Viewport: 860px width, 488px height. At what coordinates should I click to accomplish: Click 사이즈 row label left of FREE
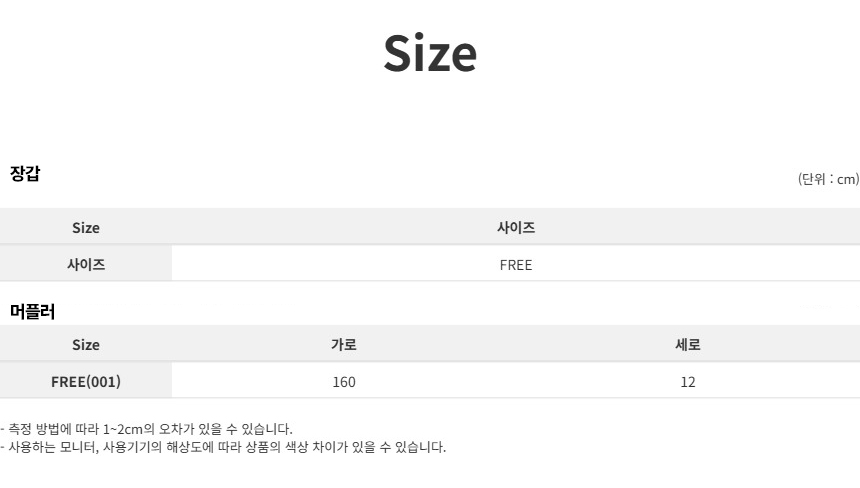86,265
